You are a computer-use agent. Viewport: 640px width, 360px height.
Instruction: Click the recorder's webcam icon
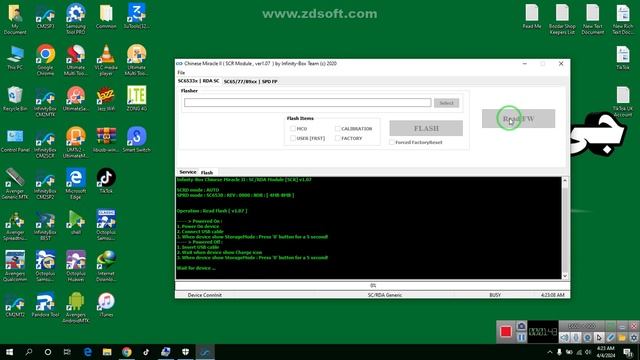point(587,338)
